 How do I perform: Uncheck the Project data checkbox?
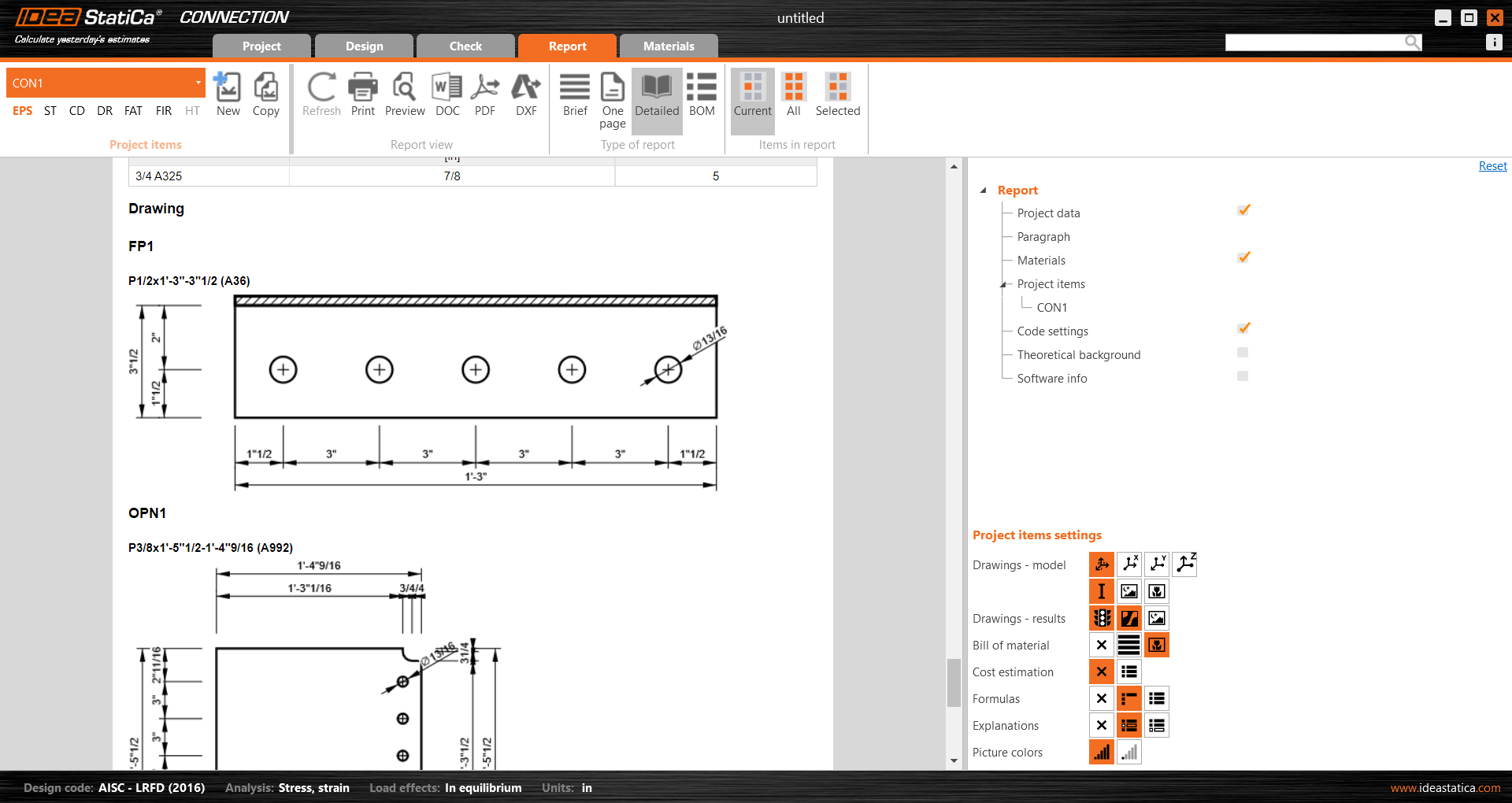click(1243, 210)
